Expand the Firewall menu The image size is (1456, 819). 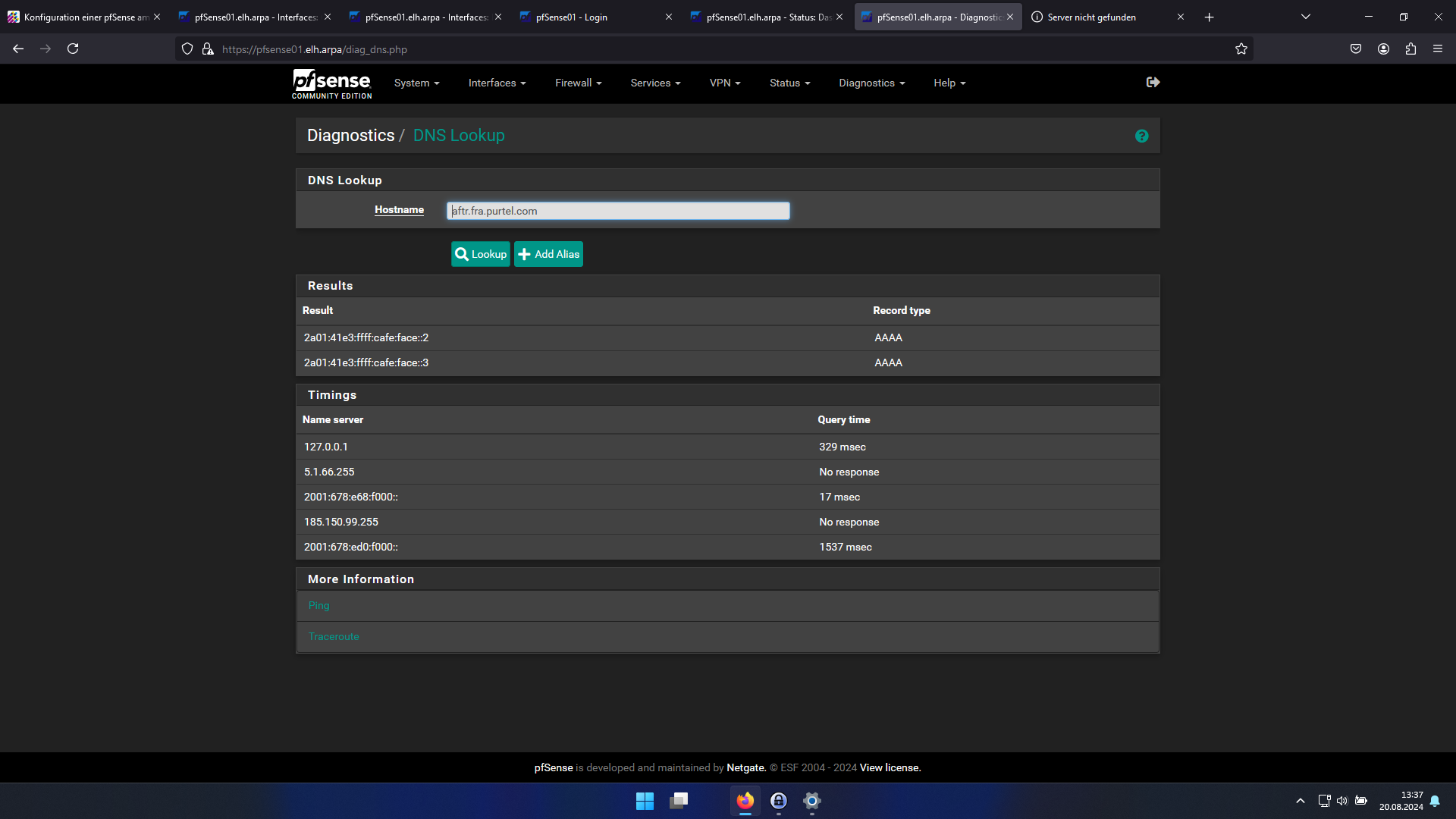click(x=578, y=83)
